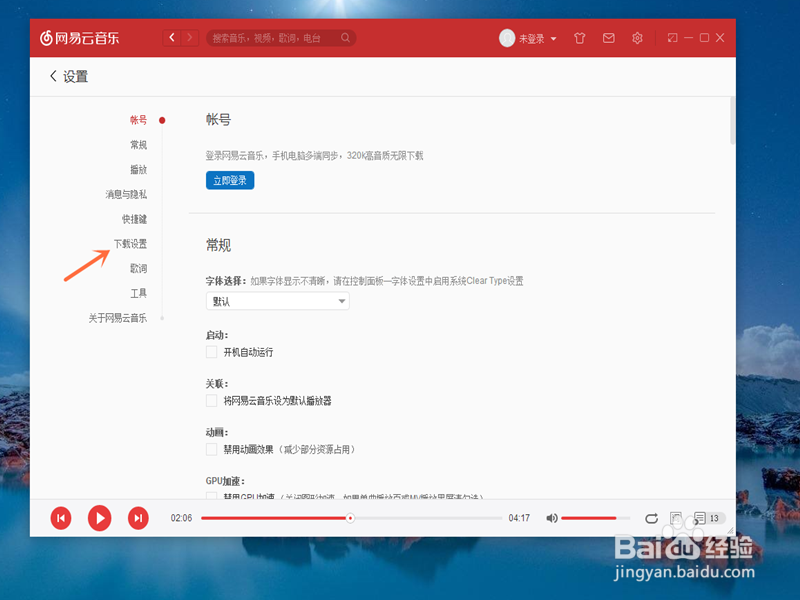Click the song progress slider handle
The width and height of the screenshot is (800, 600).
[x=350, y=518]
